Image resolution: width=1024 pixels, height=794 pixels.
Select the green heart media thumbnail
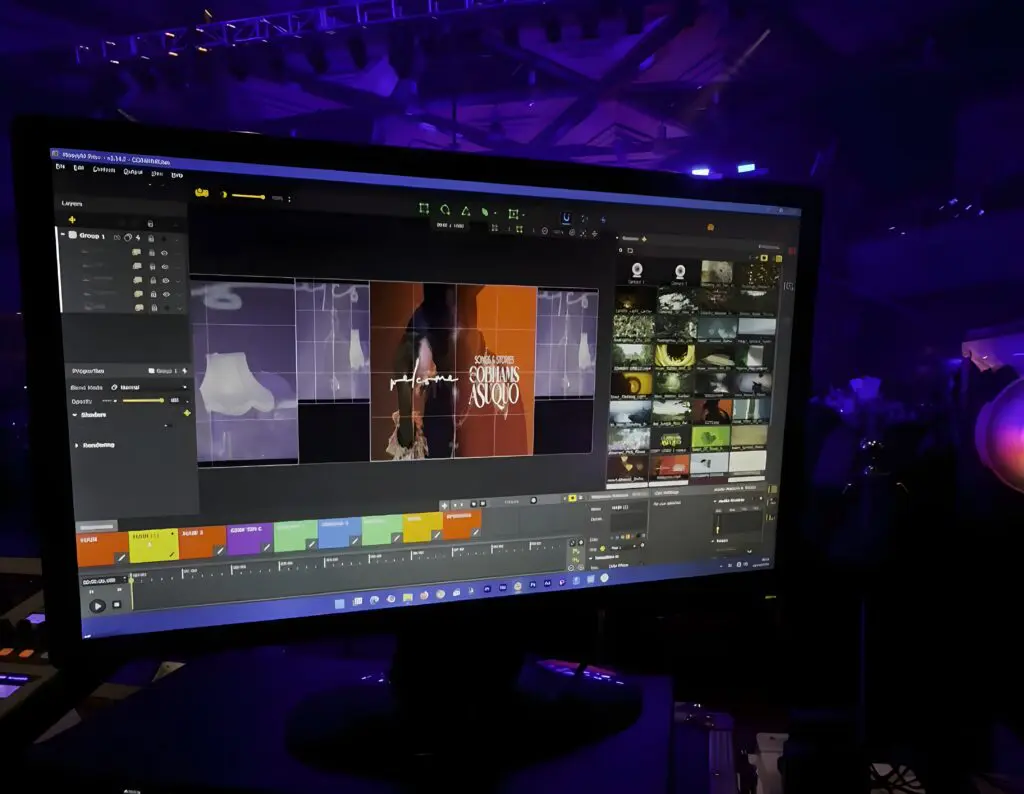710,437
